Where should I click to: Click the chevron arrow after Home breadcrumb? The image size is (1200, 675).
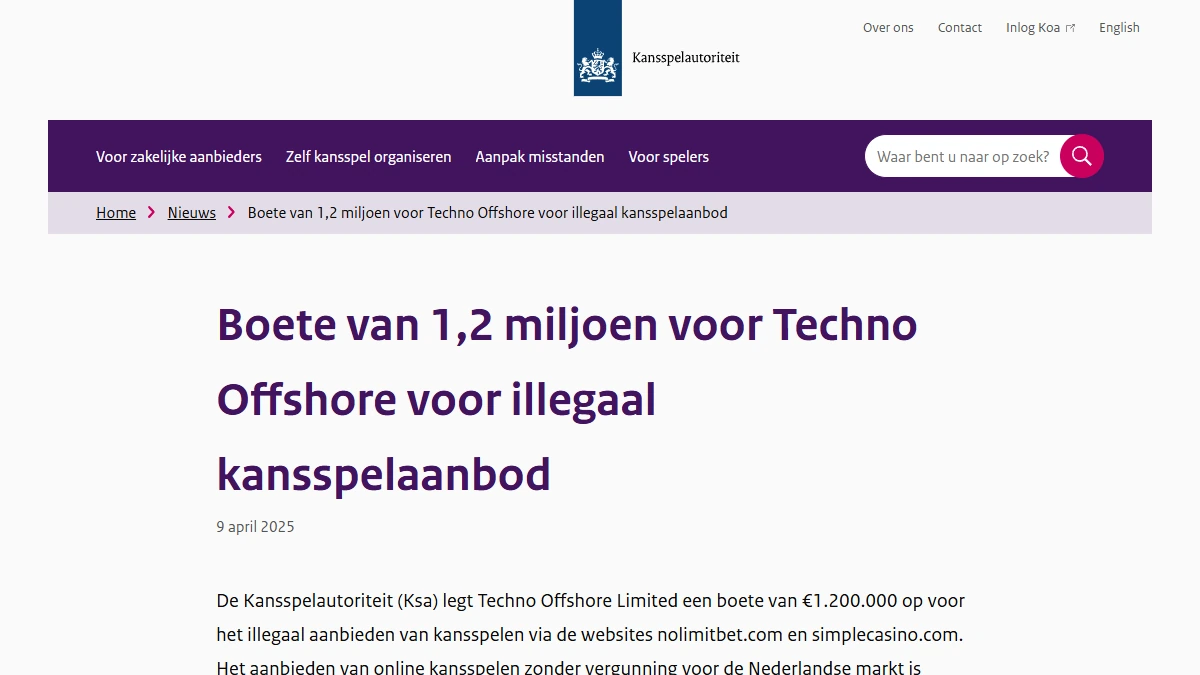coord(152,212)
